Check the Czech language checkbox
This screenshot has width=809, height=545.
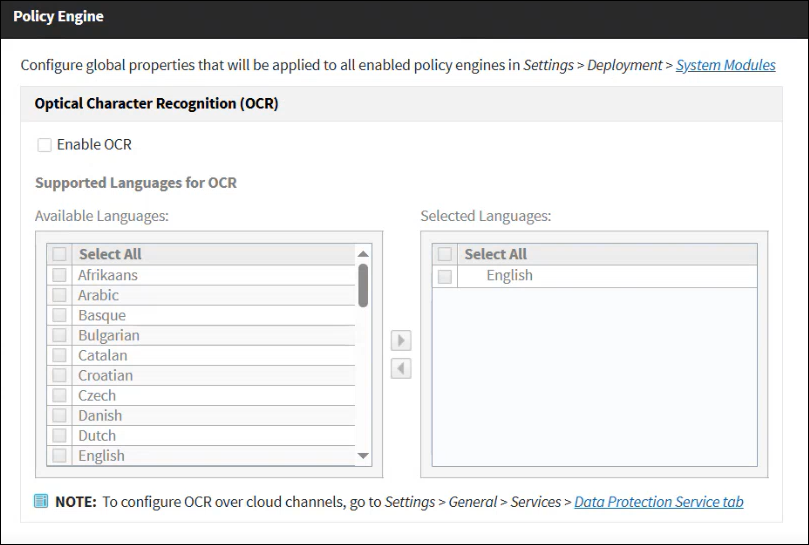[60, 395]
